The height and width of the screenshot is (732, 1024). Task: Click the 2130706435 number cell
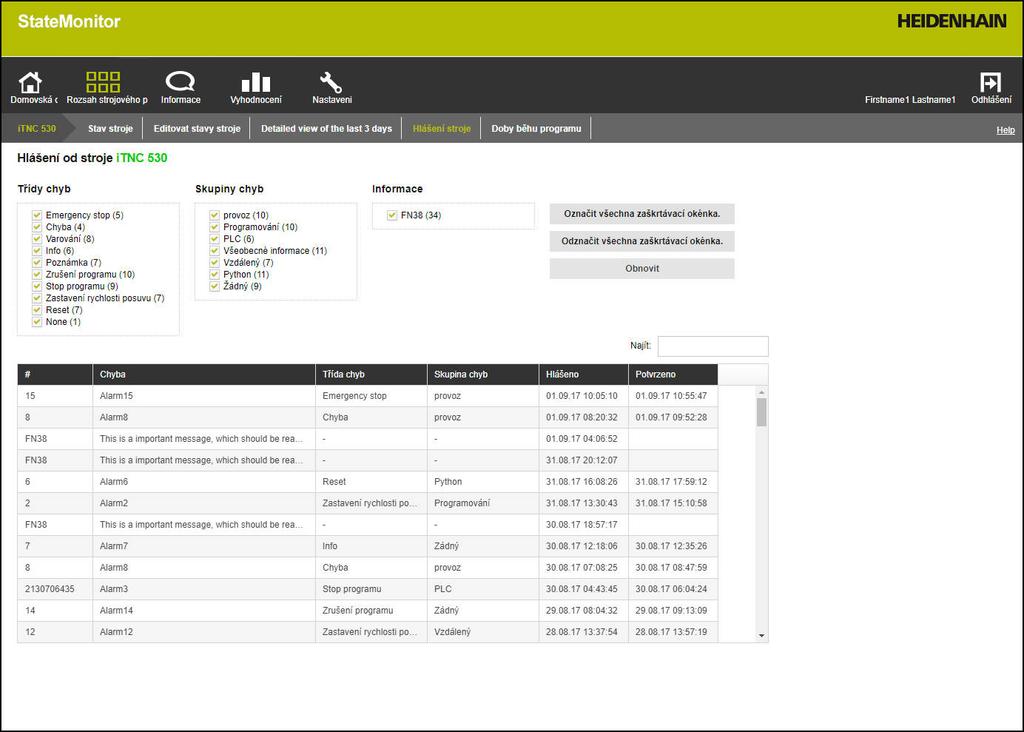pyautogui.click(x=55, y=589)
